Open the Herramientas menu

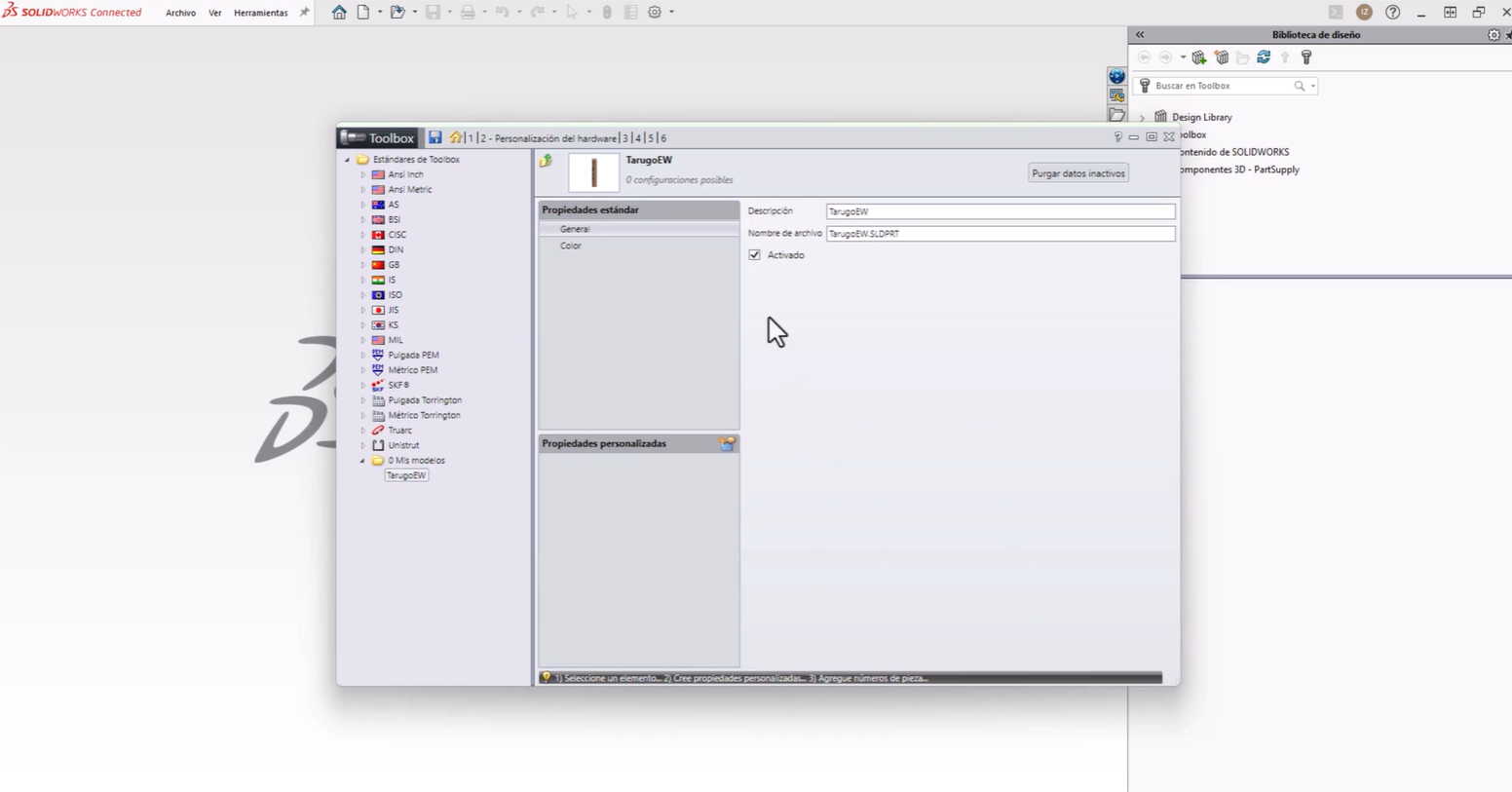coord(260,13)
